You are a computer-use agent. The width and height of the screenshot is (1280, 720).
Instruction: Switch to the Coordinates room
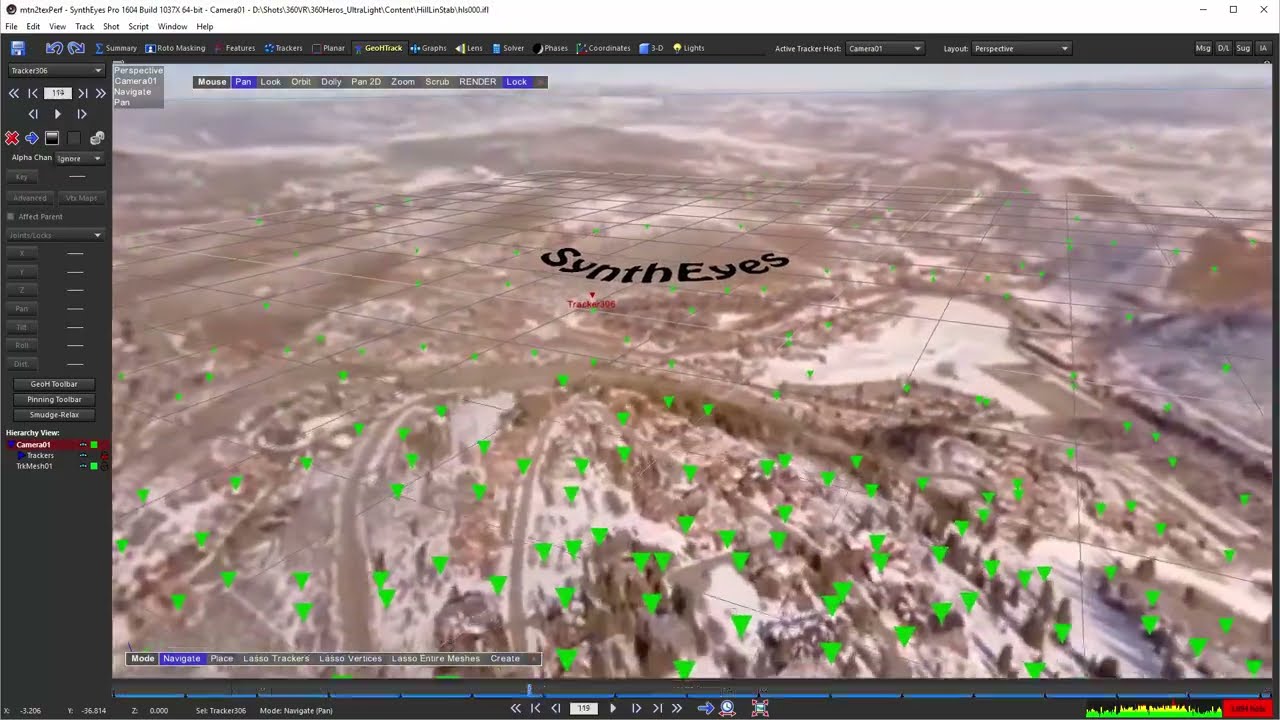tap(604, 48)
